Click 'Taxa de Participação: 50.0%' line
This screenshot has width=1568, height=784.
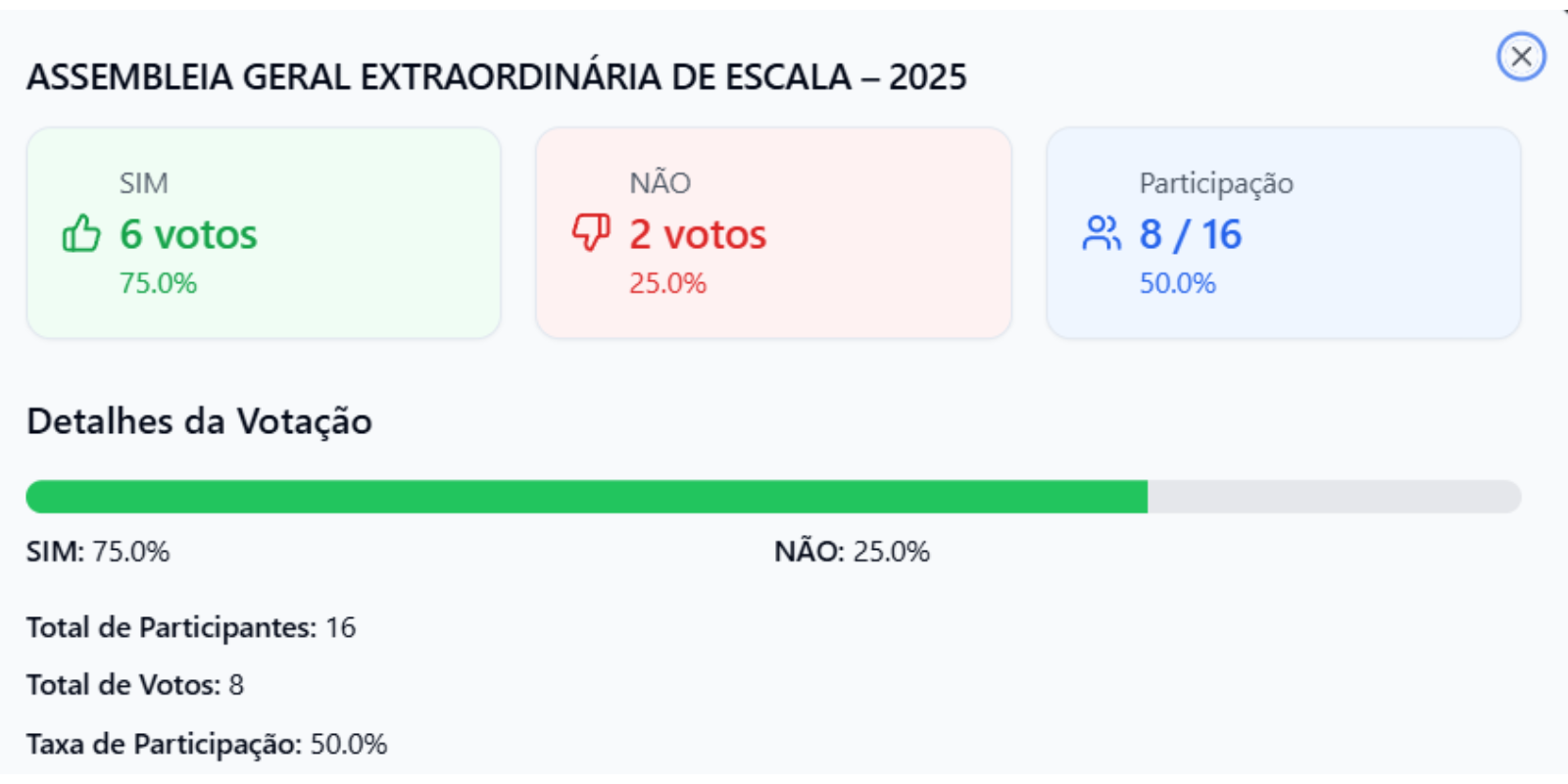point(207,745)
